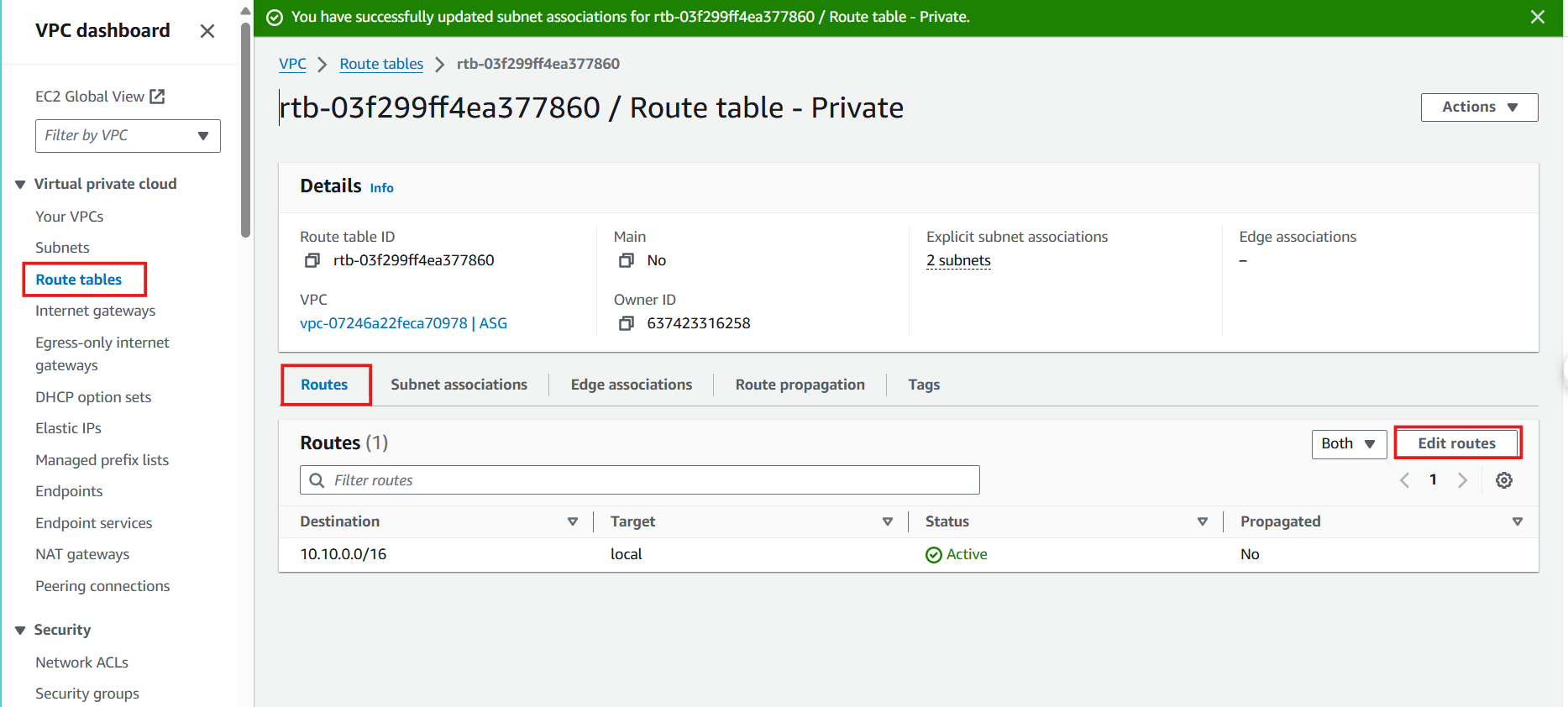Open Egress-only internet gateways
1568x707 pixels.
102,353
